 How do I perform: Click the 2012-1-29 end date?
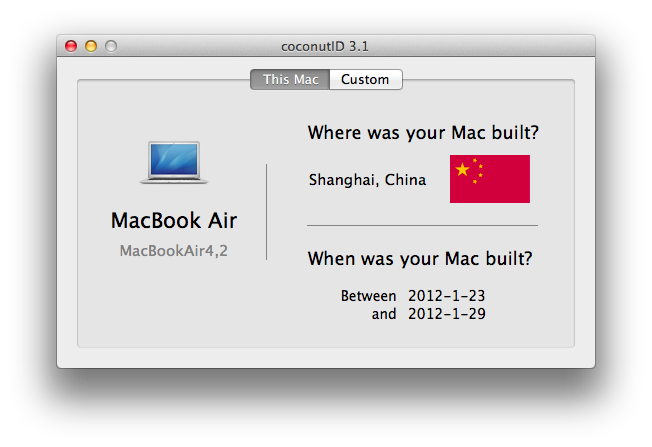tap(447, 314)
